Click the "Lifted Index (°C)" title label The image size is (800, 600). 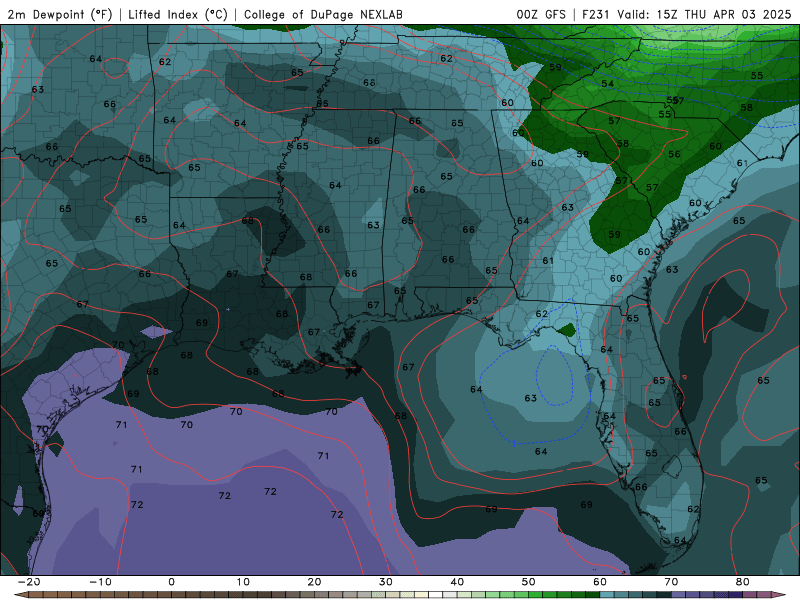tap(178, 14)
